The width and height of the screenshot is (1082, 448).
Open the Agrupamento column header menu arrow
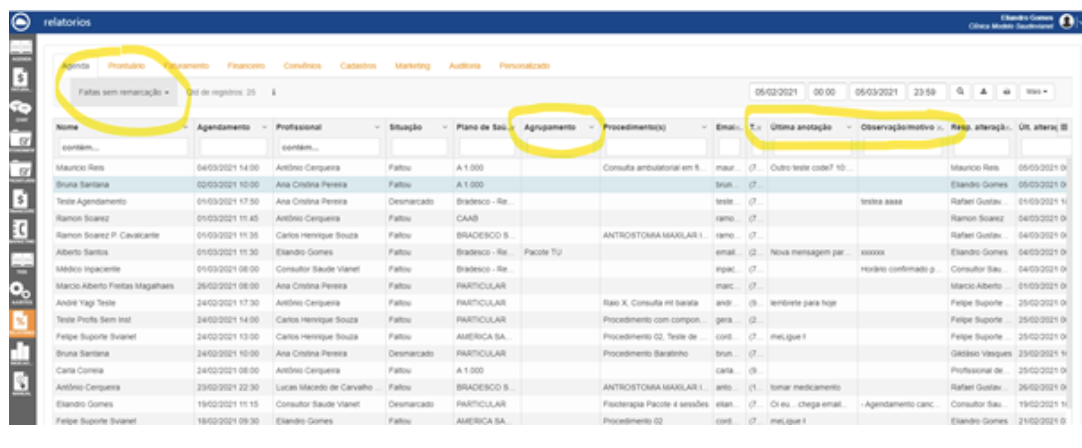pos(591,128)
